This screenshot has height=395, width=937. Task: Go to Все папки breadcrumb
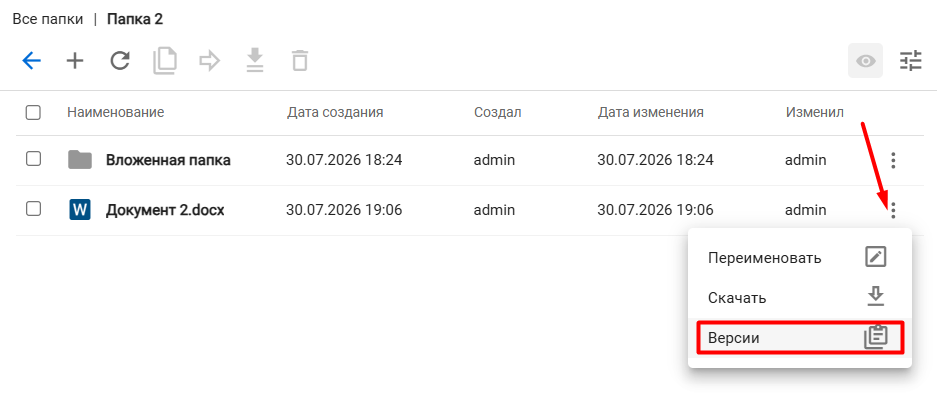[x=48, y=19]
